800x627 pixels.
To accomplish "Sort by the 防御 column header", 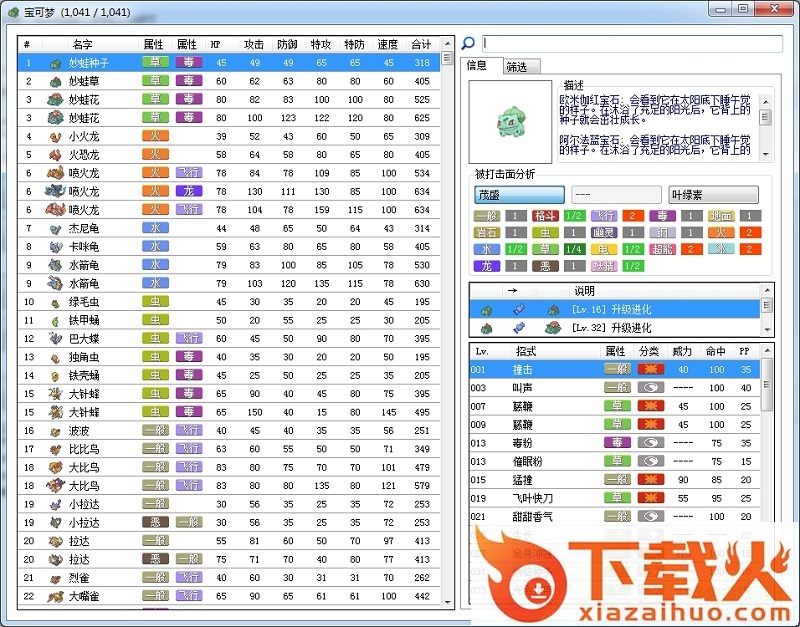I will (x=288, y=44).
